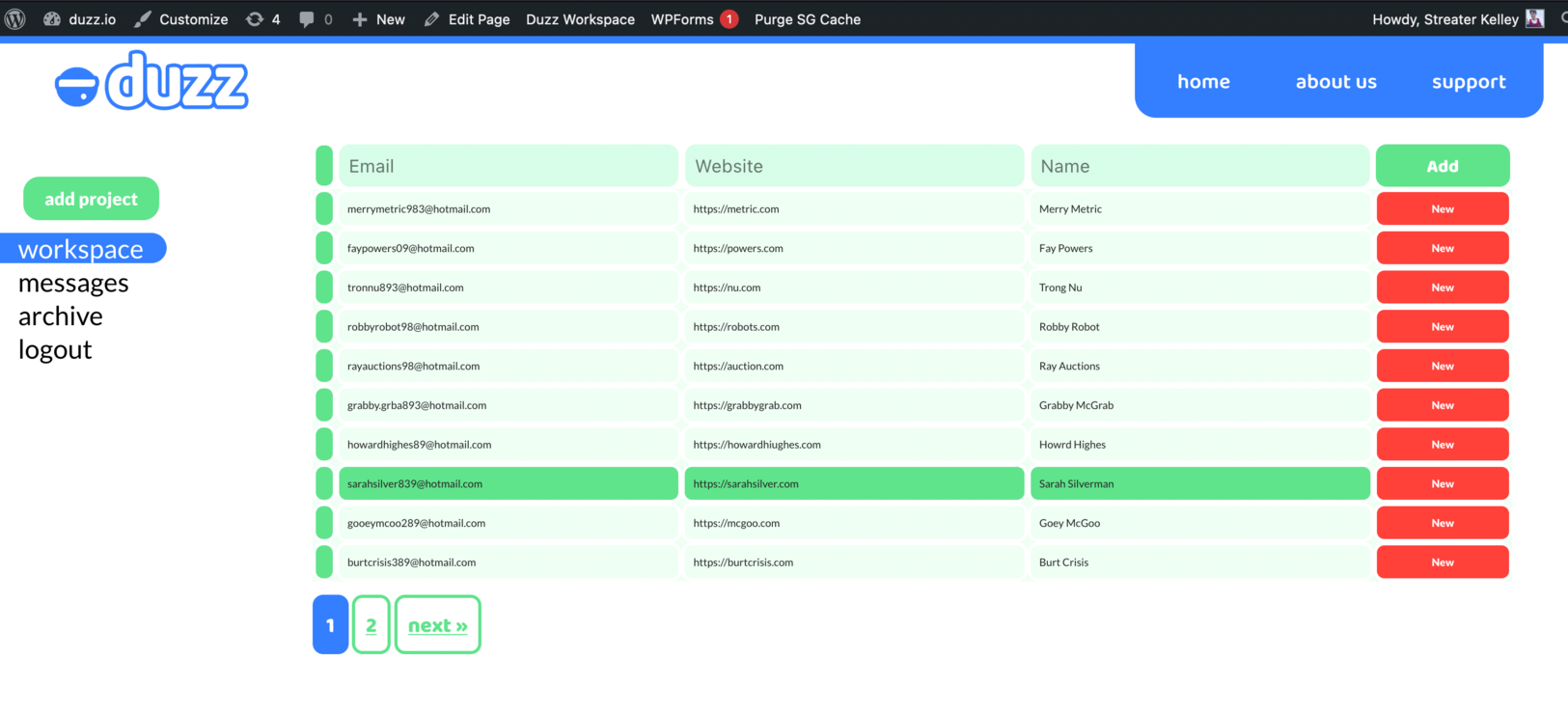Focus the Email input field

(x=509, y=166)
